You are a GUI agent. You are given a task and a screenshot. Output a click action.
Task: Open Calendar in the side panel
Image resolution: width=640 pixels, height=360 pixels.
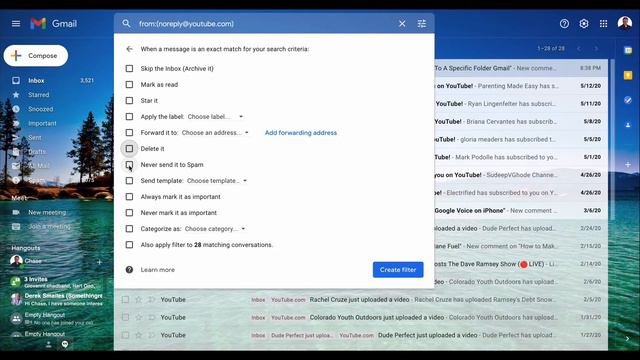tap(628, 50)
